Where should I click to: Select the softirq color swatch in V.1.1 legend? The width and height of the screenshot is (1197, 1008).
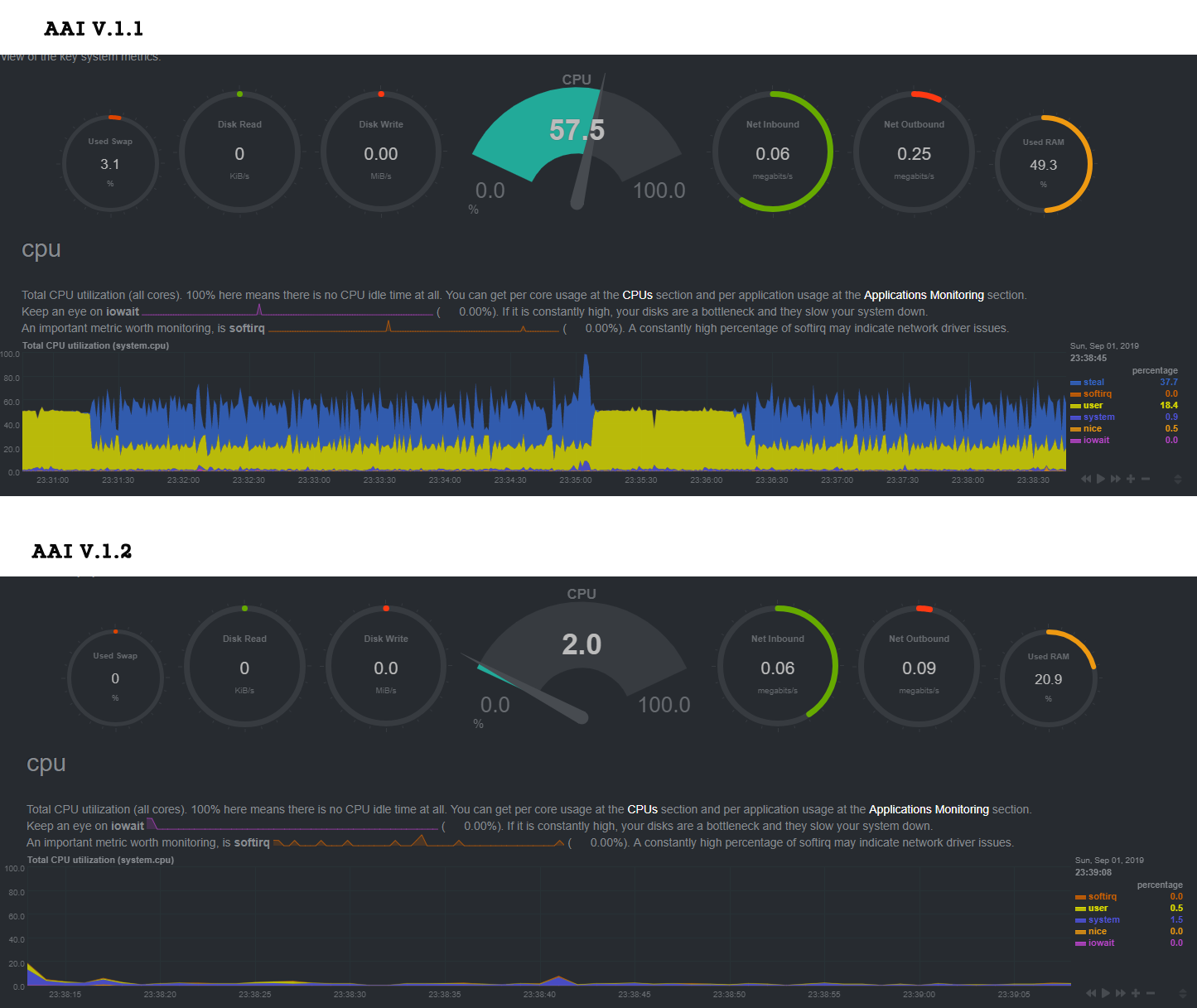[x=1075, y=394]
